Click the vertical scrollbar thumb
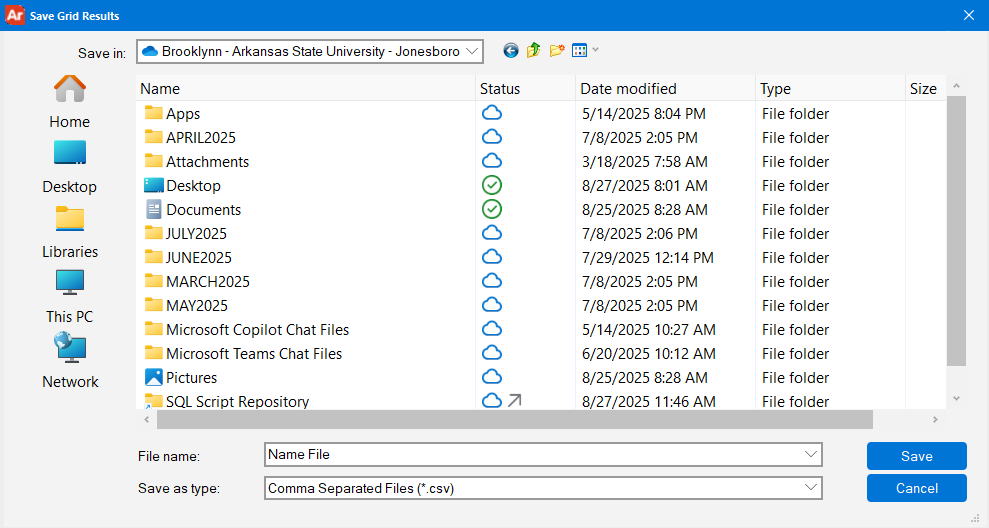989x528 pixels. 956,231
